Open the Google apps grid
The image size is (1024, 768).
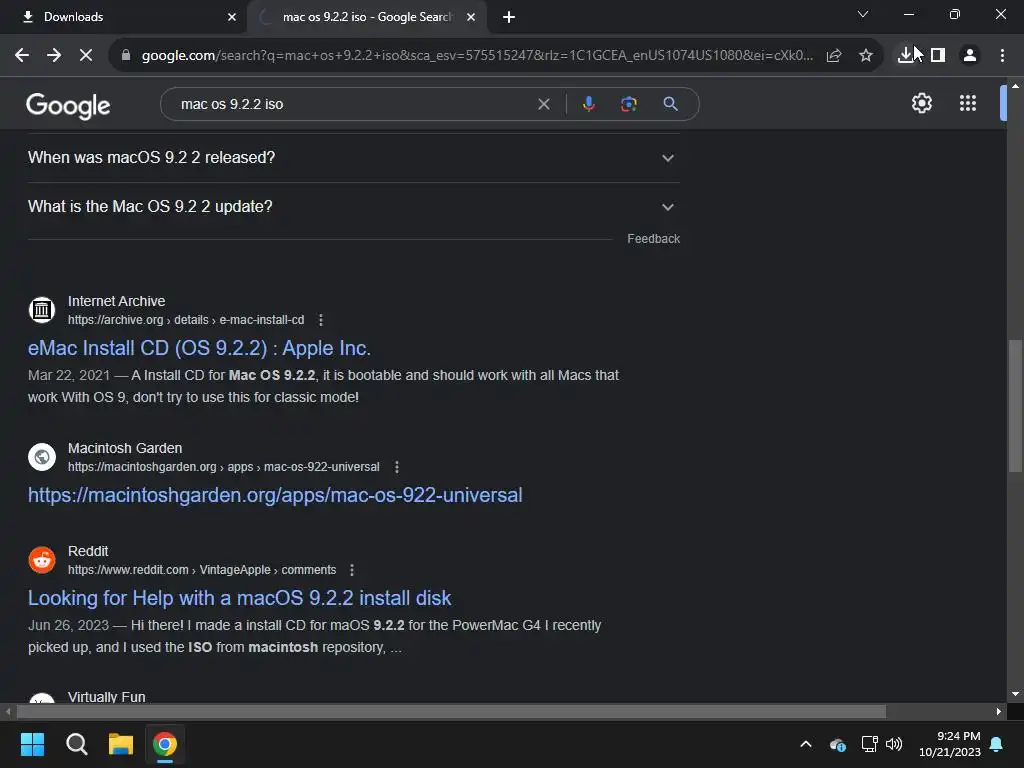pos(968,103)
